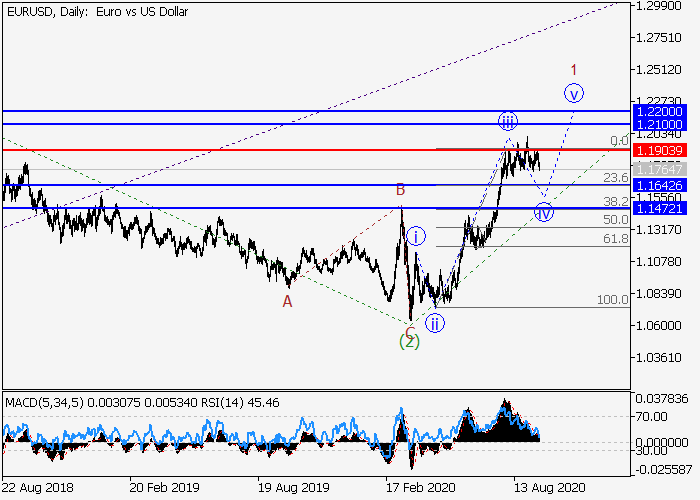
Task: Click the red wave 1 label
Action: click(x=573, y=70)
